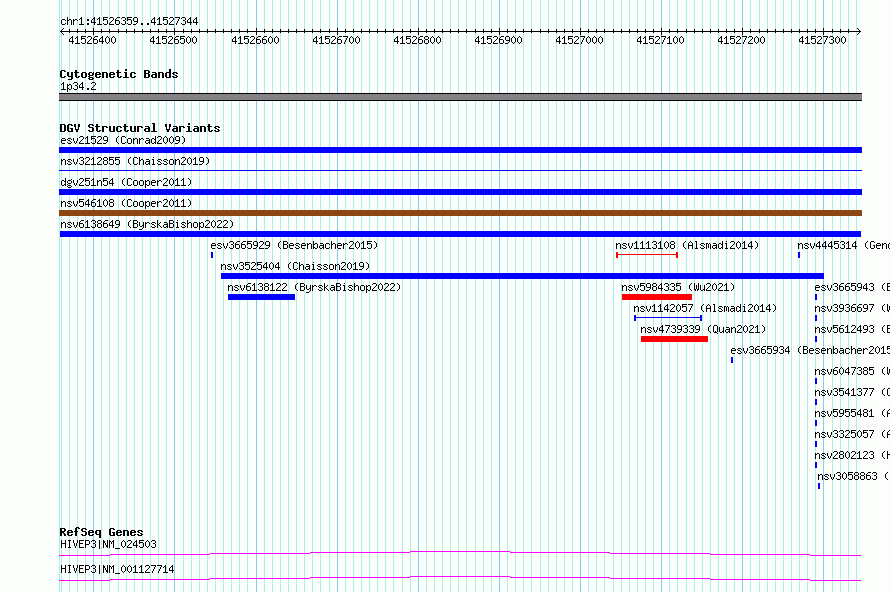
Task: Click the chr1:41526359..41527344 coordinate label
Action: tap(129, 22)
